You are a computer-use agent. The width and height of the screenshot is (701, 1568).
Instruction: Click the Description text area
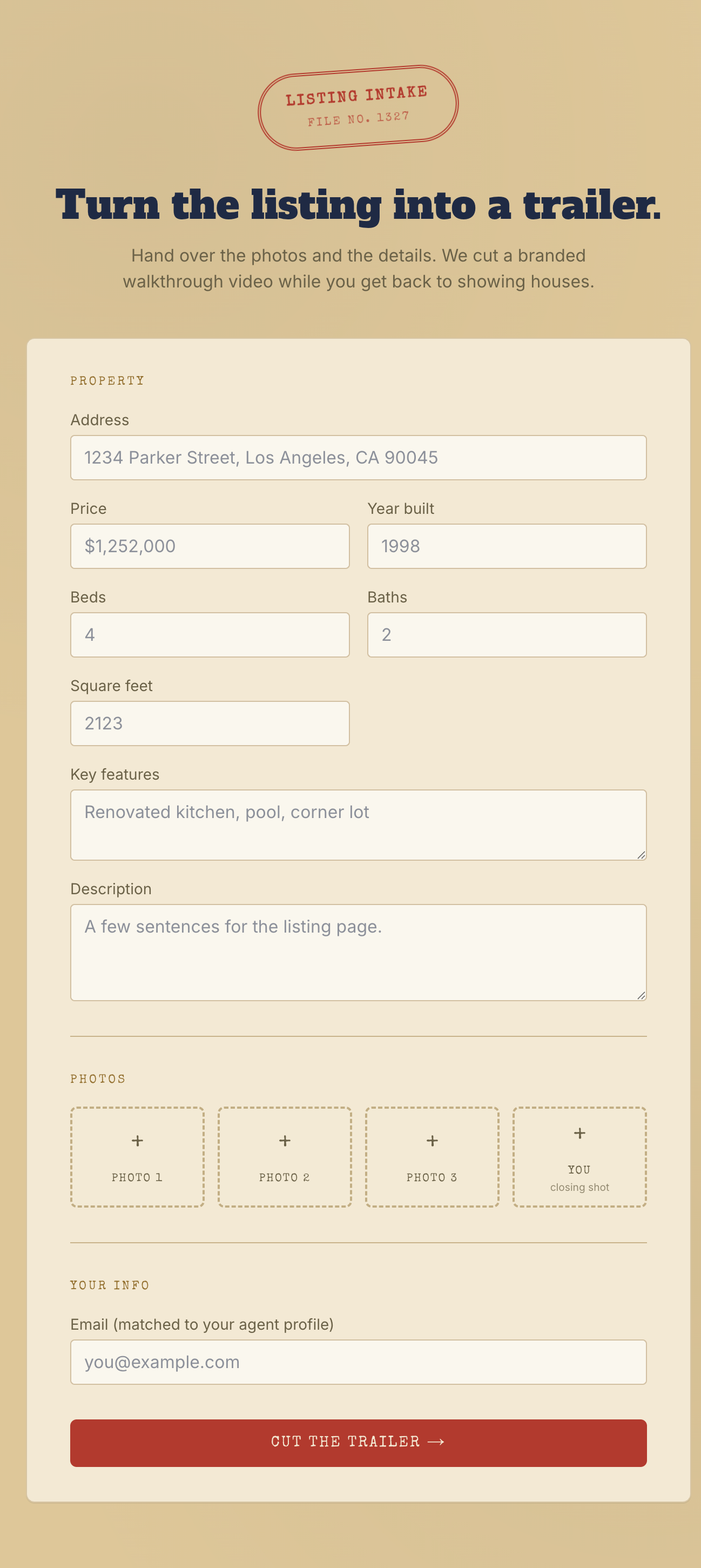(x=359, y=953)
